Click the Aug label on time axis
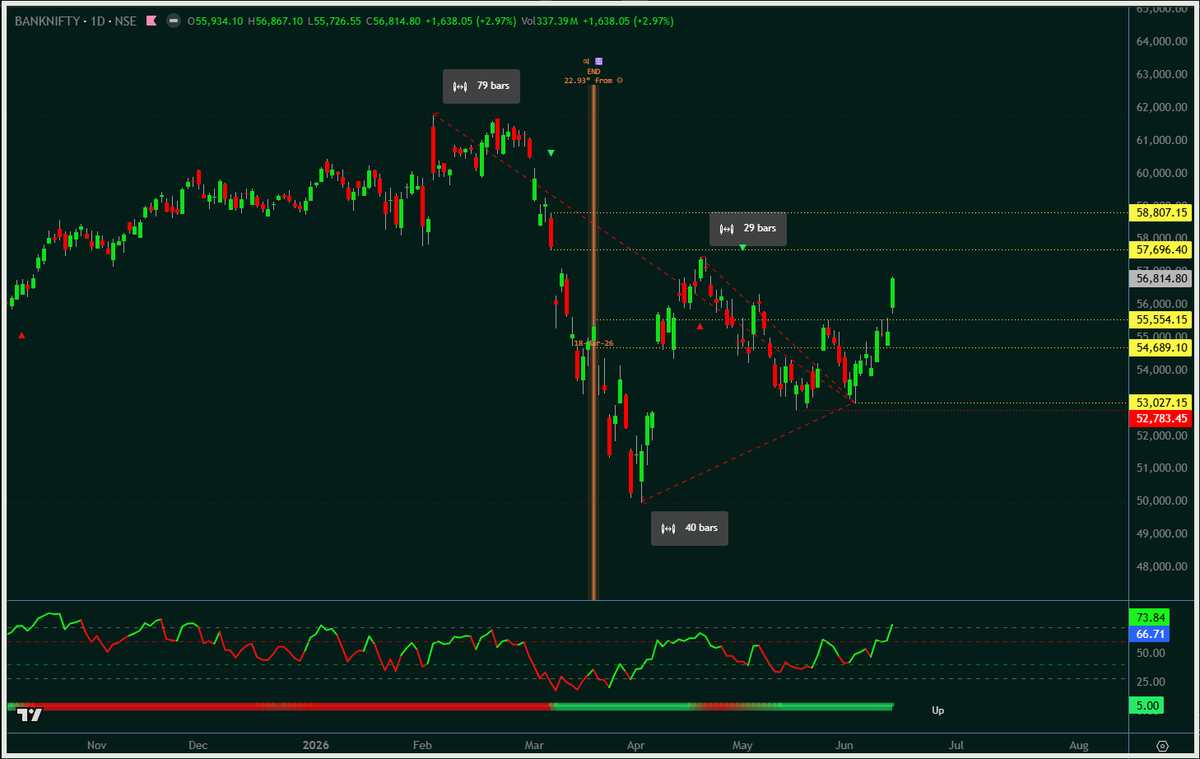 [1079, 746]
